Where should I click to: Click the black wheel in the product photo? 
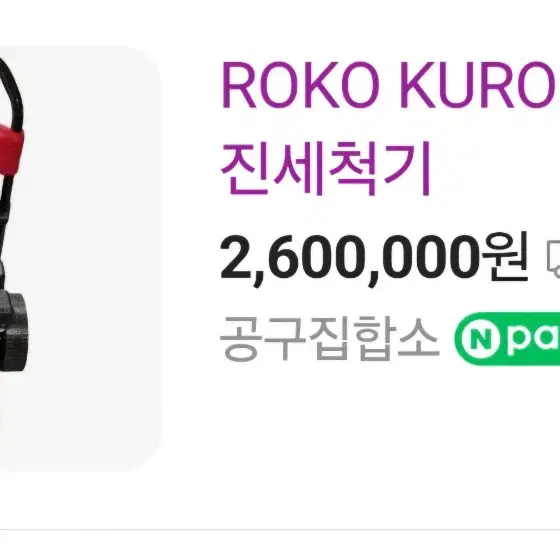[x=14, y=332]
